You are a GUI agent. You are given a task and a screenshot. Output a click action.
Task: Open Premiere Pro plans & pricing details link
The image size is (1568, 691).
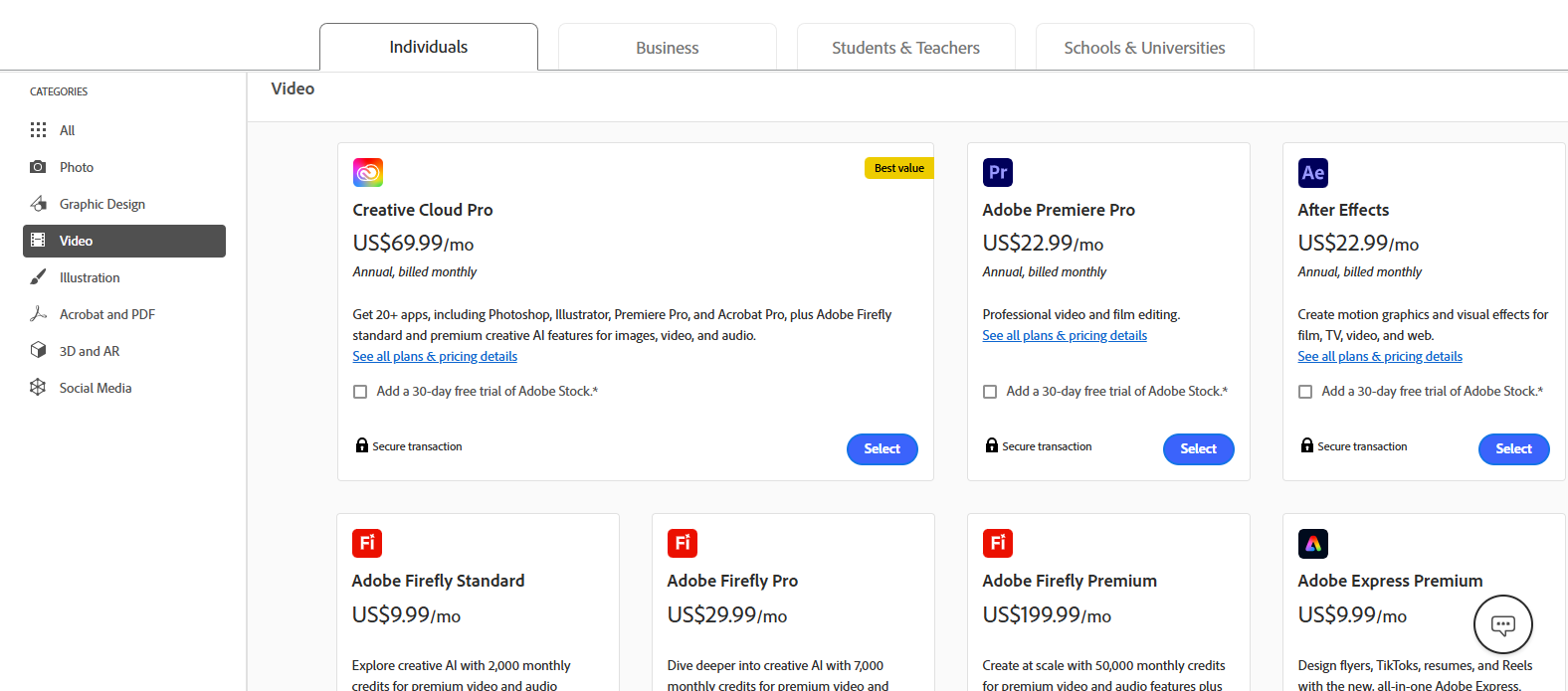tap(1065, 335)
